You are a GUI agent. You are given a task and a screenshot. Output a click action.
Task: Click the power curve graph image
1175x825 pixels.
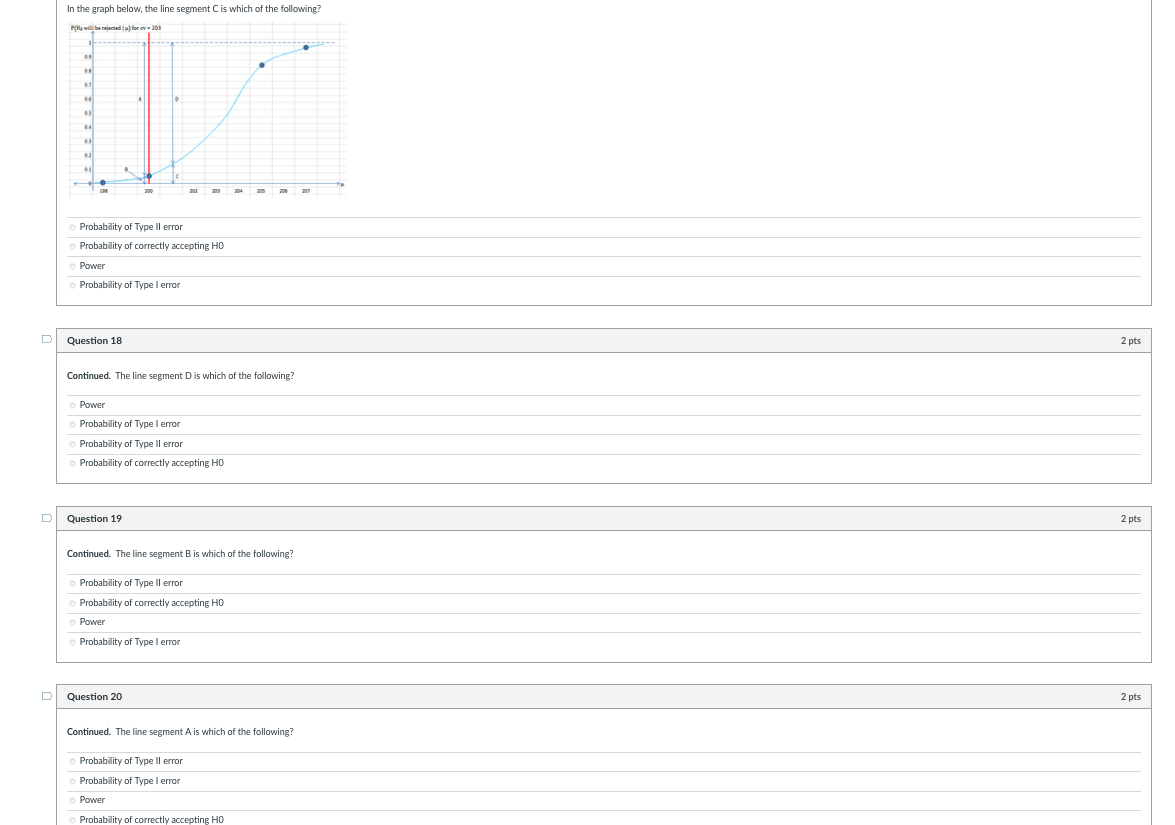206,110
